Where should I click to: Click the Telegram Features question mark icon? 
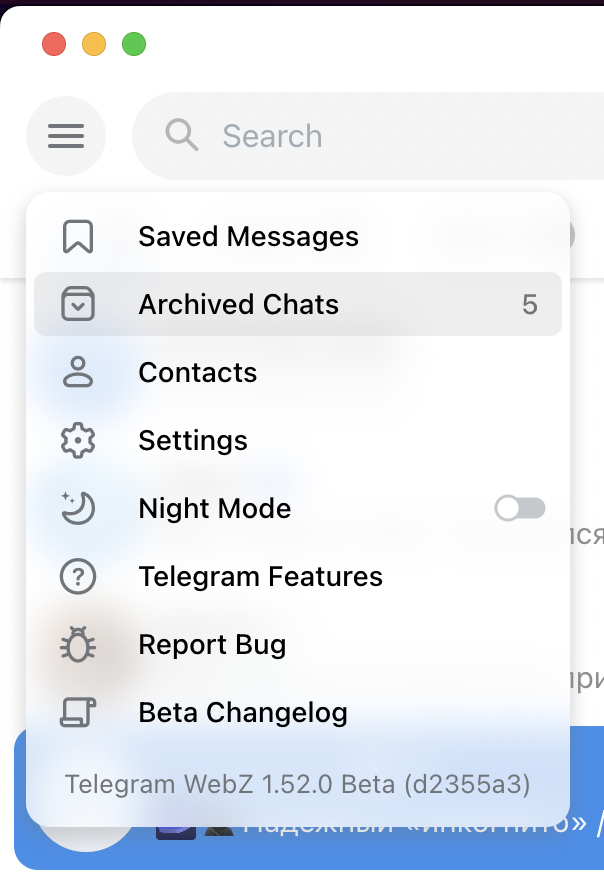[x=77, y=577]
